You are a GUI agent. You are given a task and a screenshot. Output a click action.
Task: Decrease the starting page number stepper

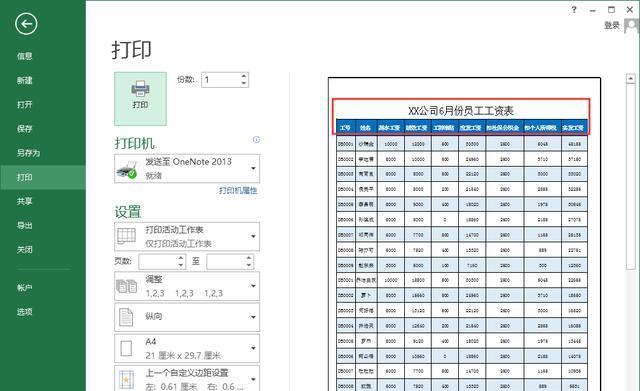(x=181, y=265)
